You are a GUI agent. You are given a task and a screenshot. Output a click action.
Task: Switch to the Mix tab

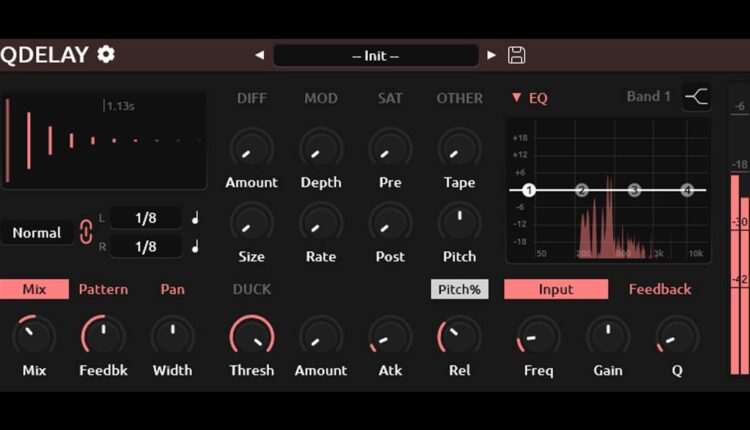pos(34,289)
